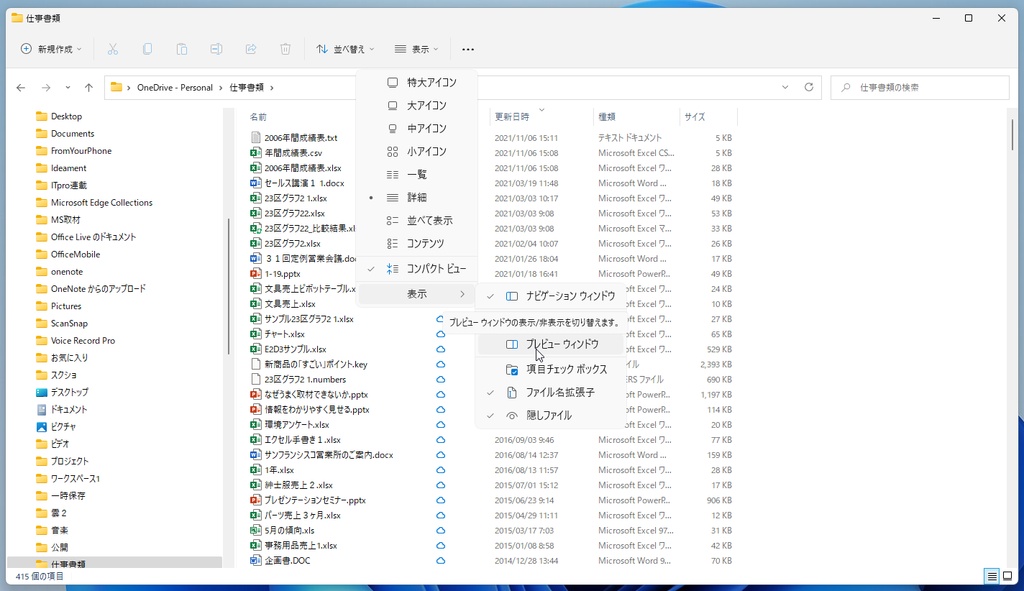Viewport: 1024px width, 591px height.
Task: Open the 新規作成 dropdown
Action: point(52,49)
